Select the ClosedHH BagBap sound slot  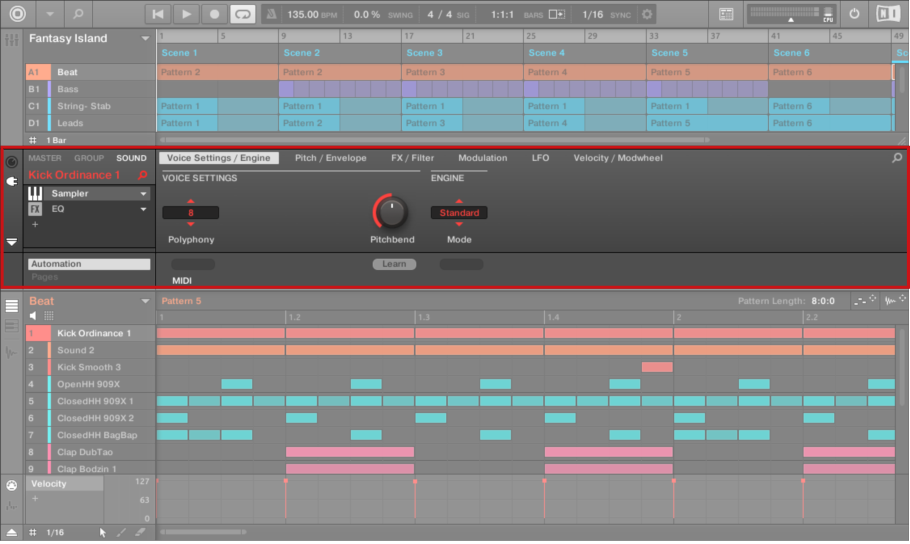[x=96, y=435]
